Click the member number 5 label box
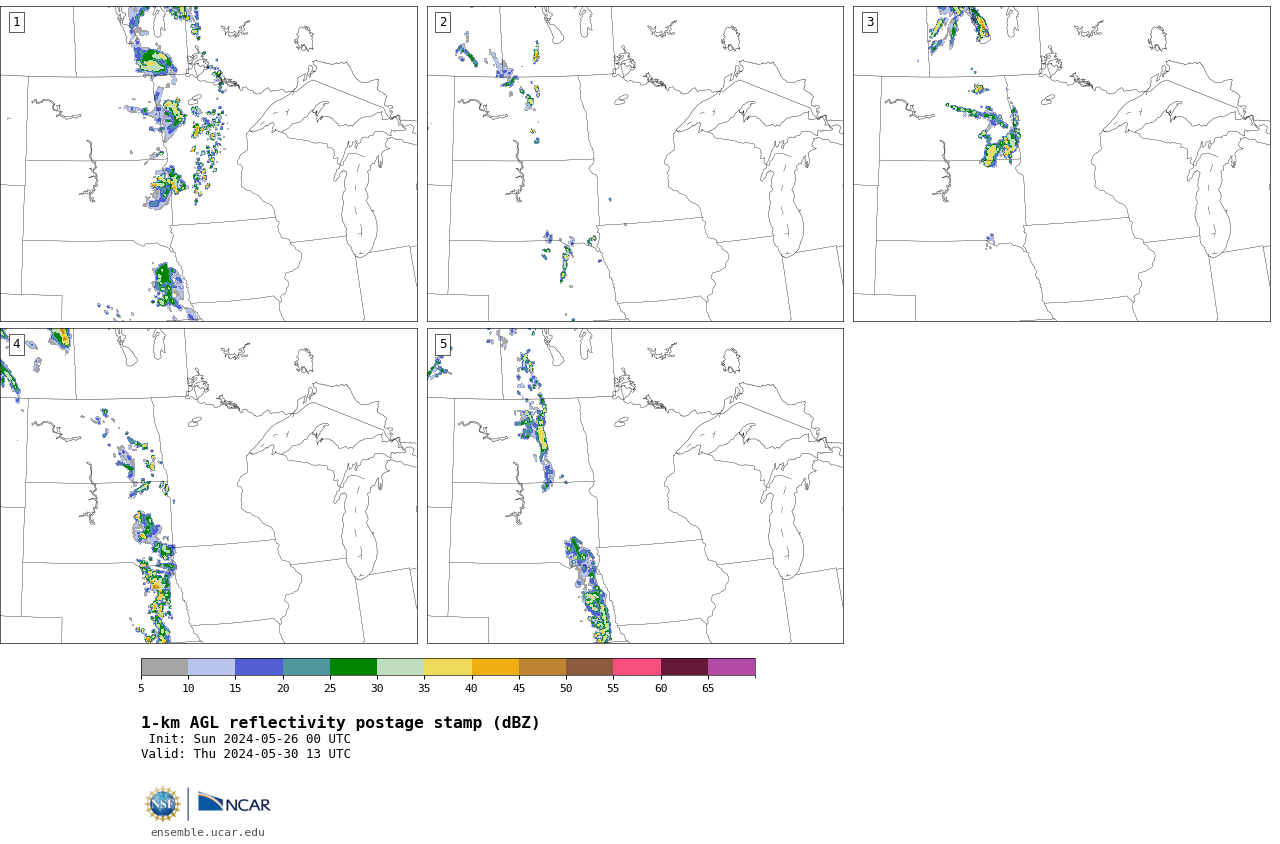The height and width of the screenshot is (844, 1280). pyautogui.click(x=443, y=344)
